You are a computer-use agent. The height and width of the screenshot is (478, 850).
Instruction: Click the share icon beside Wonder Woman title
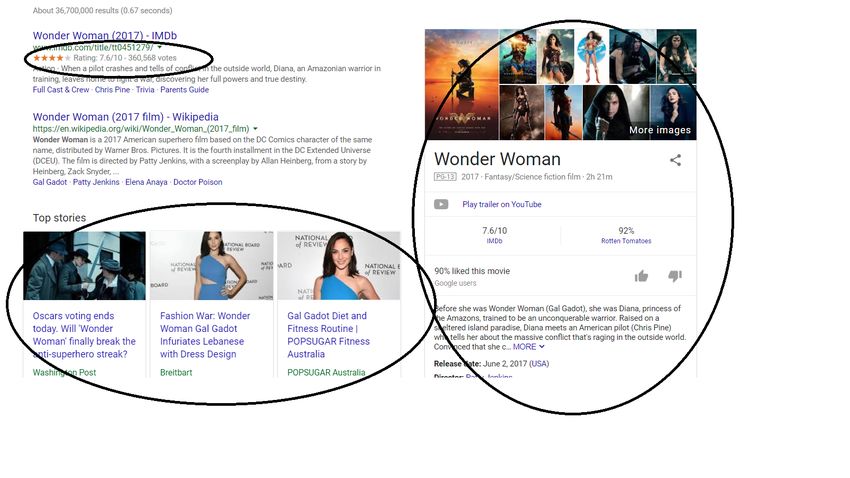pyautogui.click(x=675, y=160)
